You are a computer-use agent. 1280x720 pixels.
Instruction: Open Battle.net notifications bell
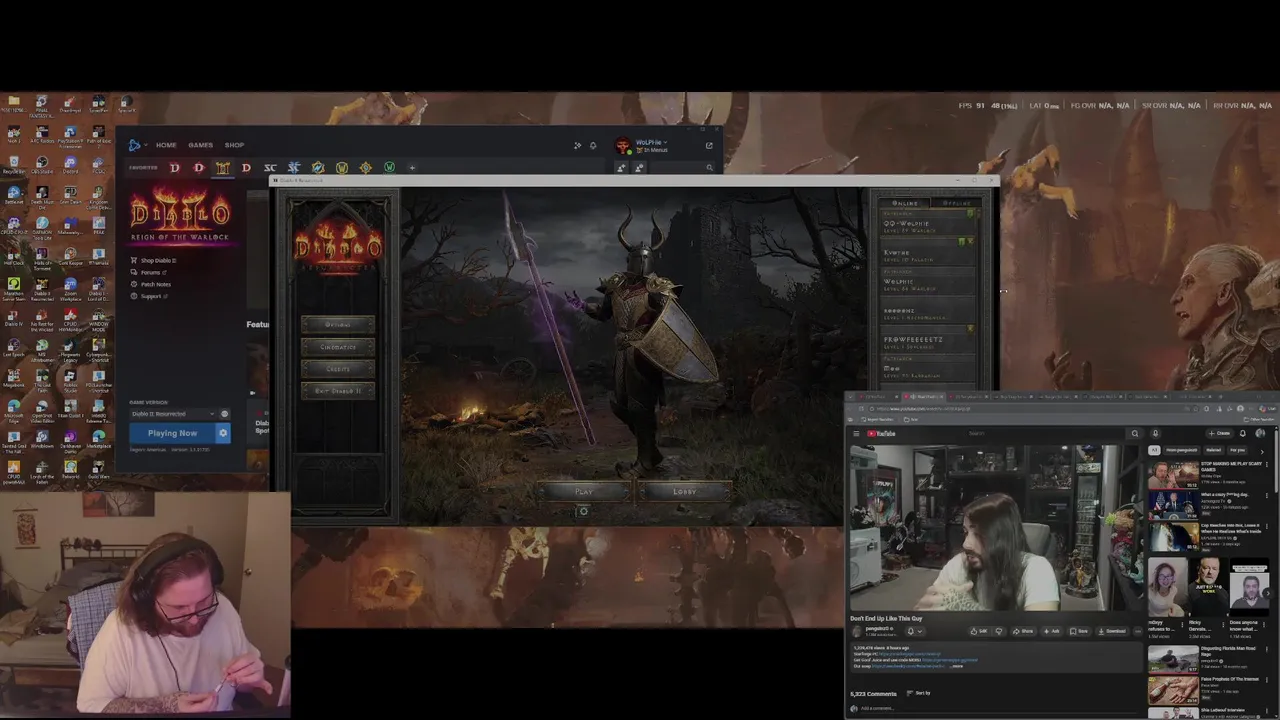coord(593,145)
